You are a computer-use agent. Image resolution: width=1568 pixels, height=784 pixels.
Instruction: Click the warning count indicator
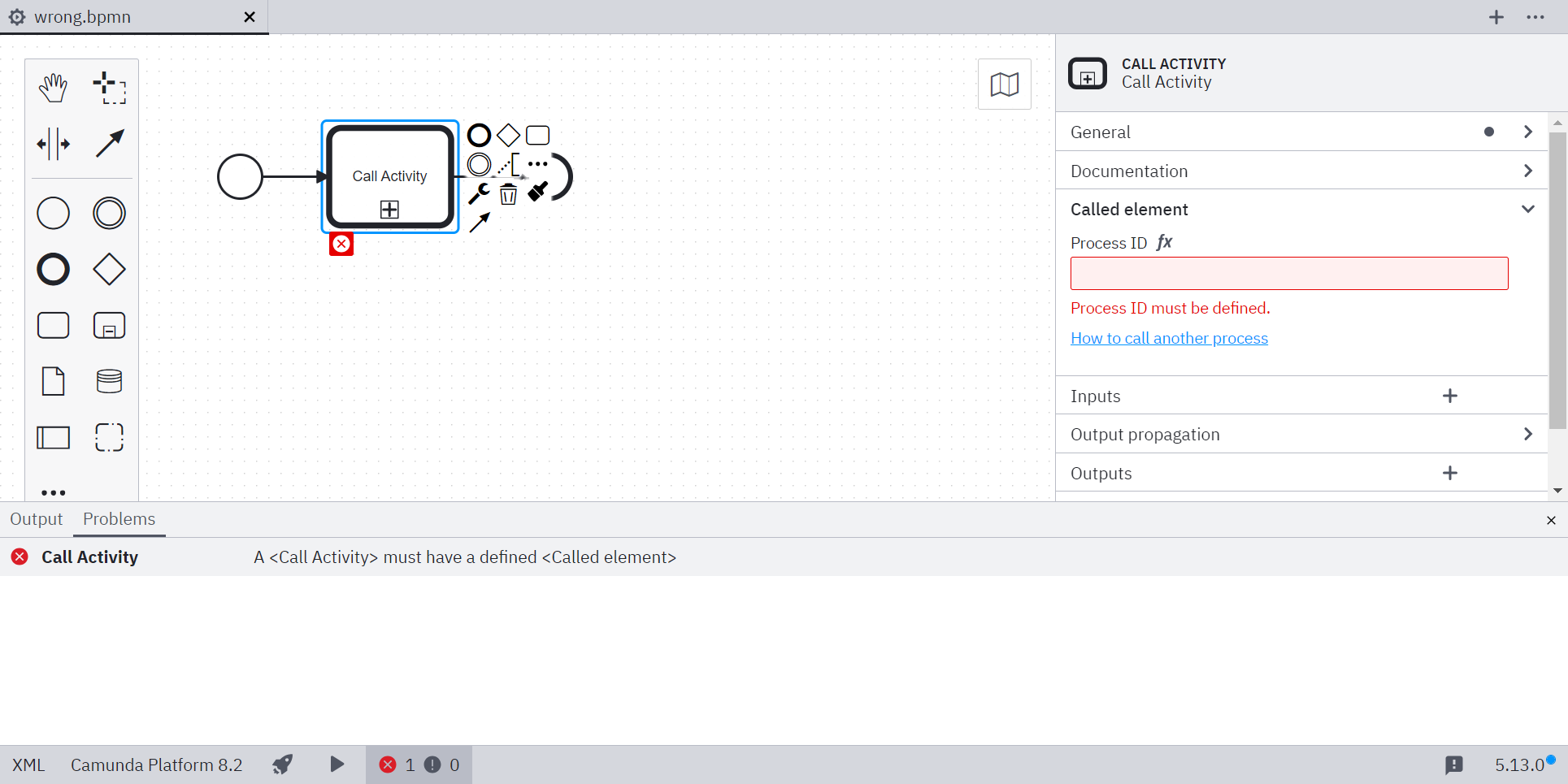[443, 765]
